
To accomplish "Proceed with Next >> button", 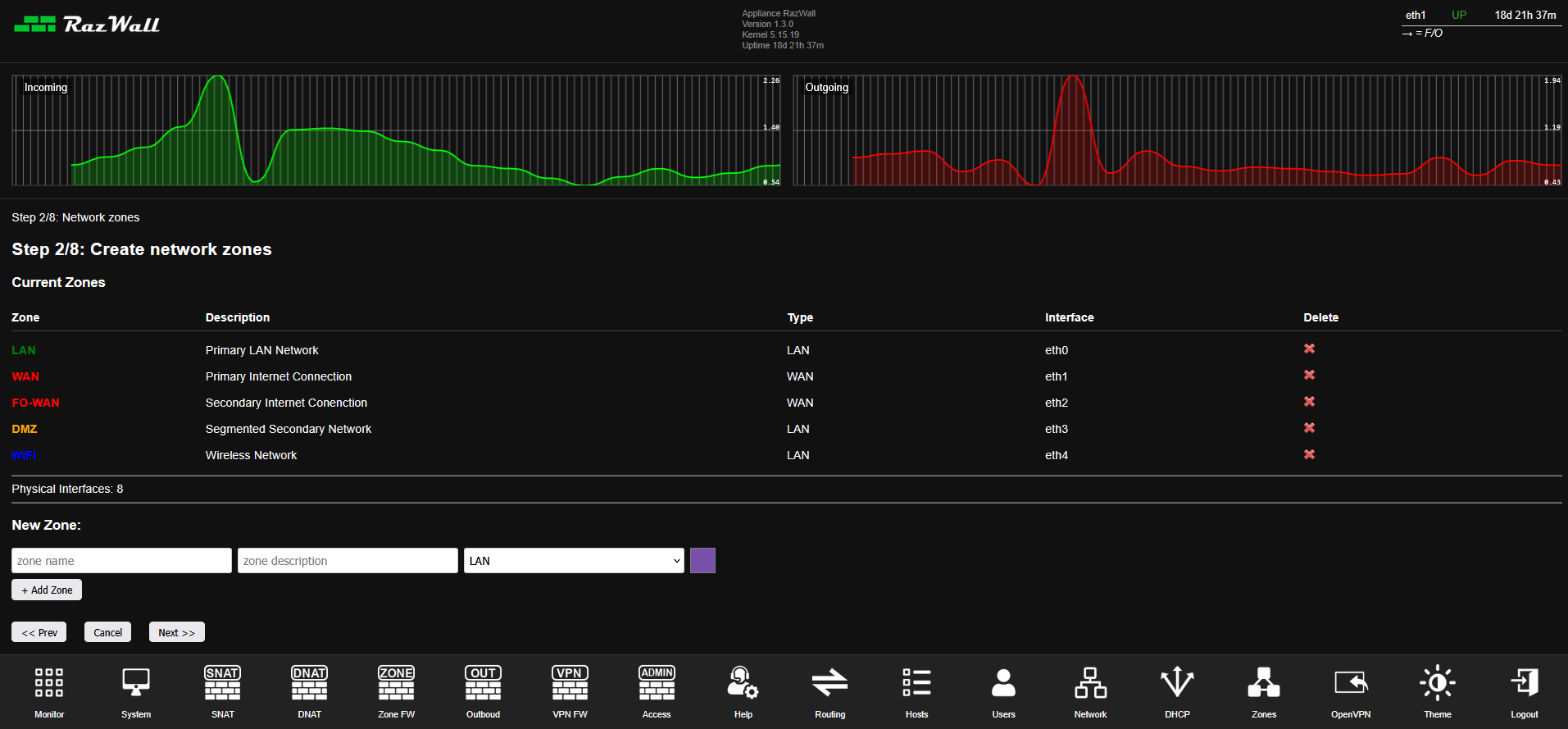I will point(177,632).
